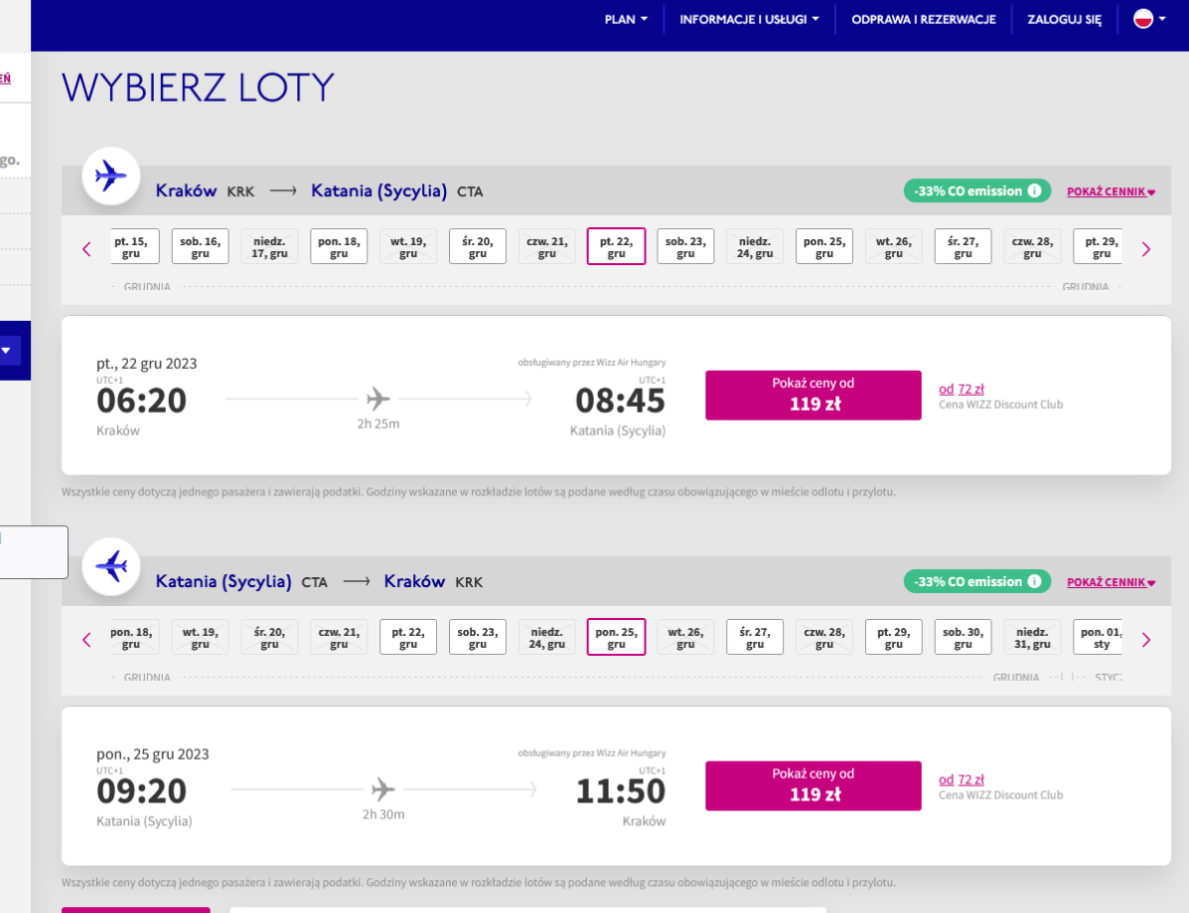Viewport: 1189px width, 913px height.
Task: Select outbound date sob. 23 gru
Action: point(685,246)
